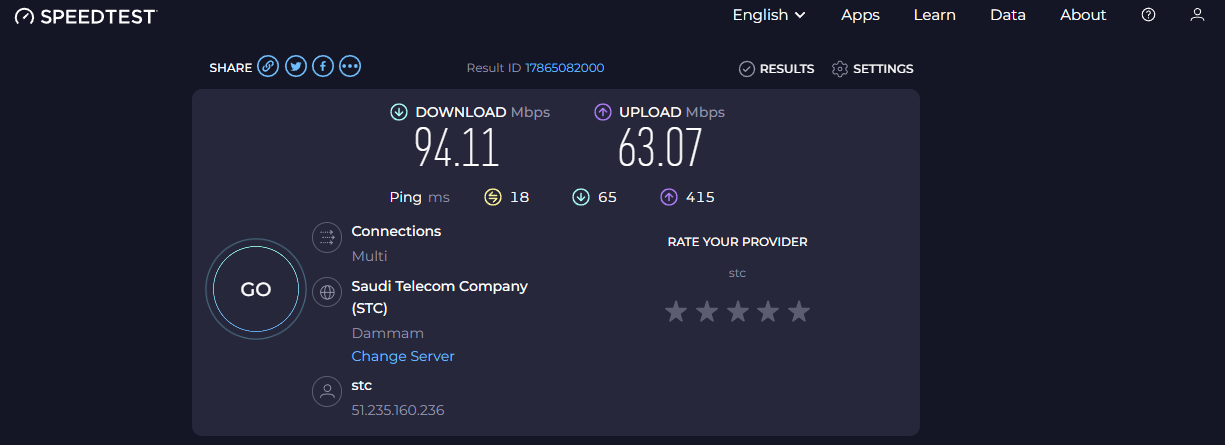Click the help question mark icon
The image size is (1225, 445).
pyautogui.click(x=1149, y=15)
